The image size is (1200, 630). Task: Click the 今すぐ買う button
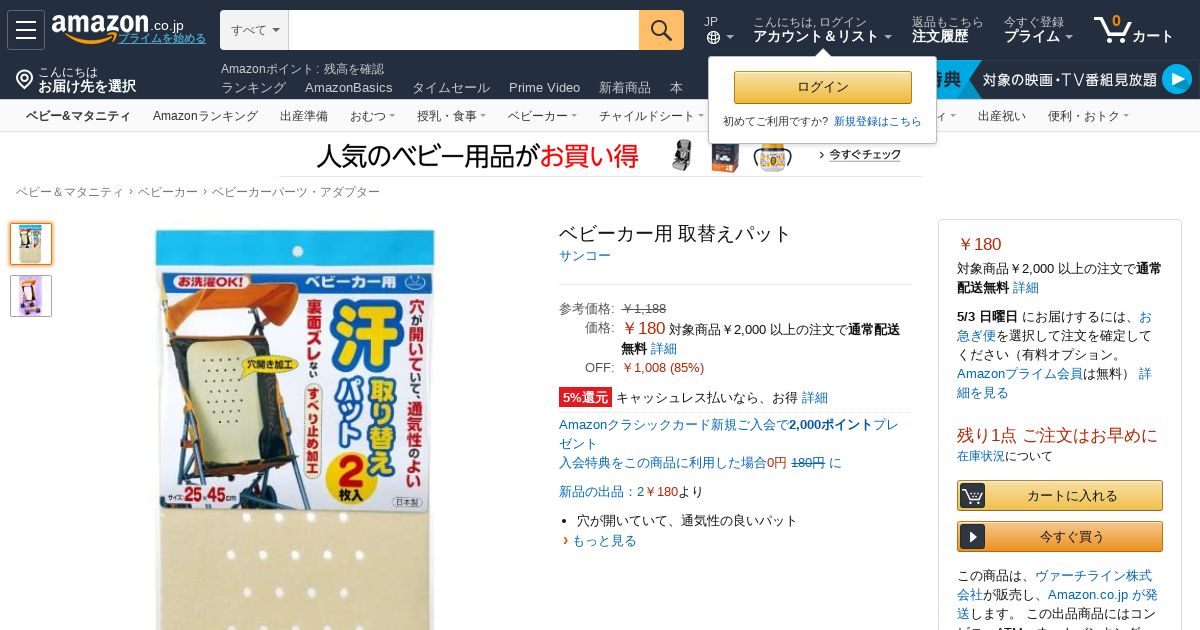(x=1060, y=536)
